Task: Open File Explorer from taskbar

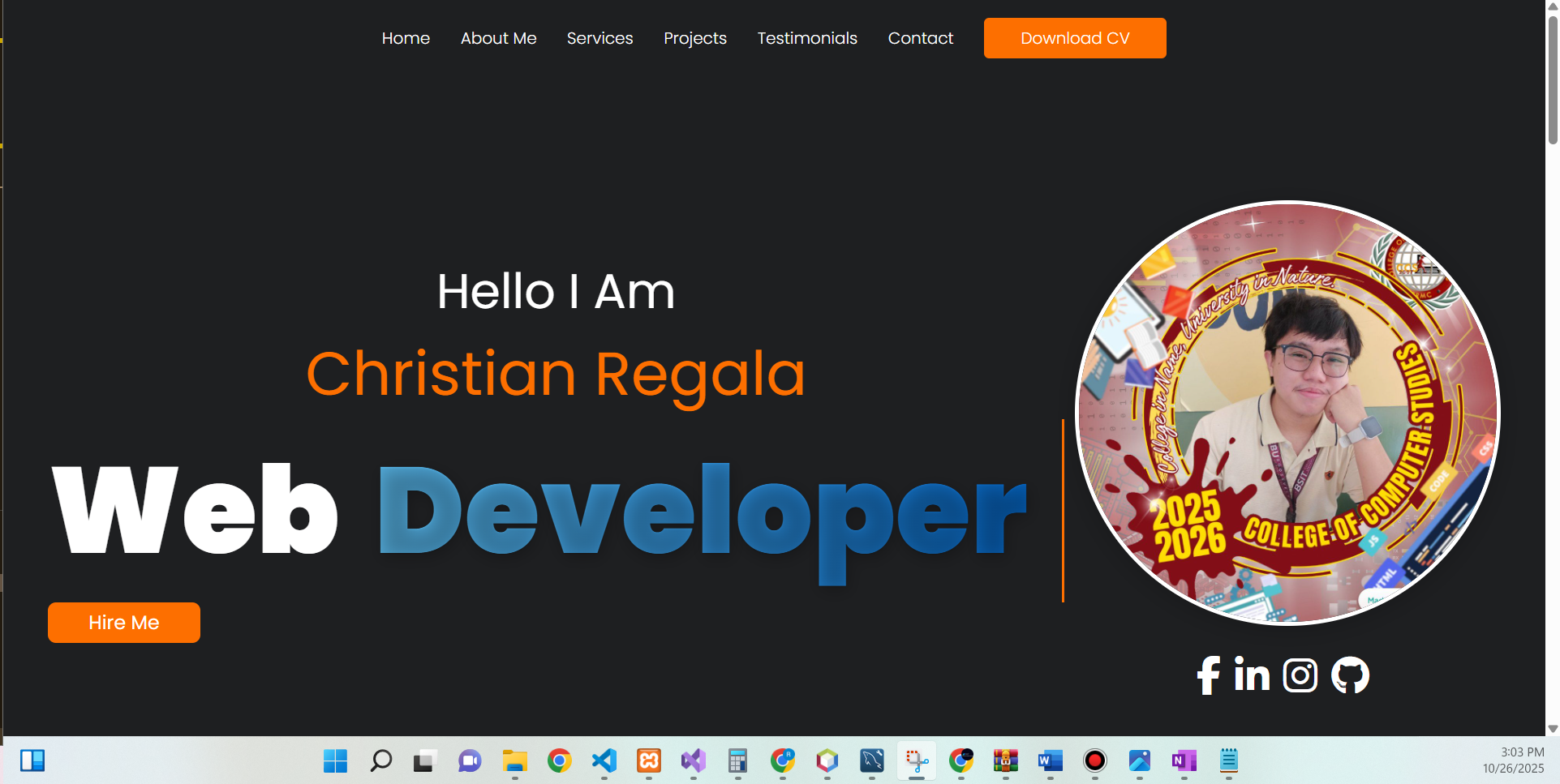Action: tap(514, 760)
